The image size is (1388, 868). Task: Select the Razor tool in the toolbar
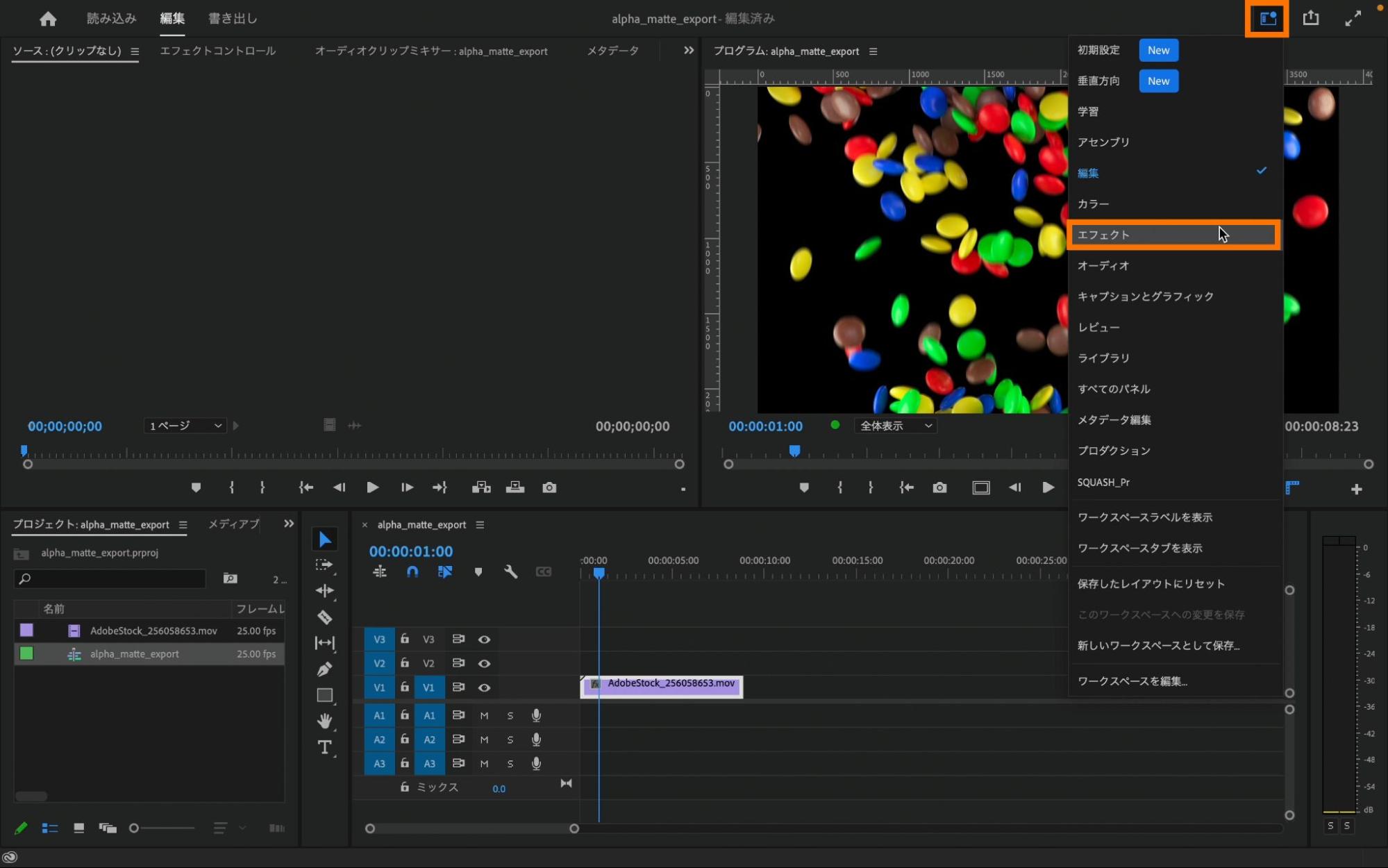pos(324,617)
